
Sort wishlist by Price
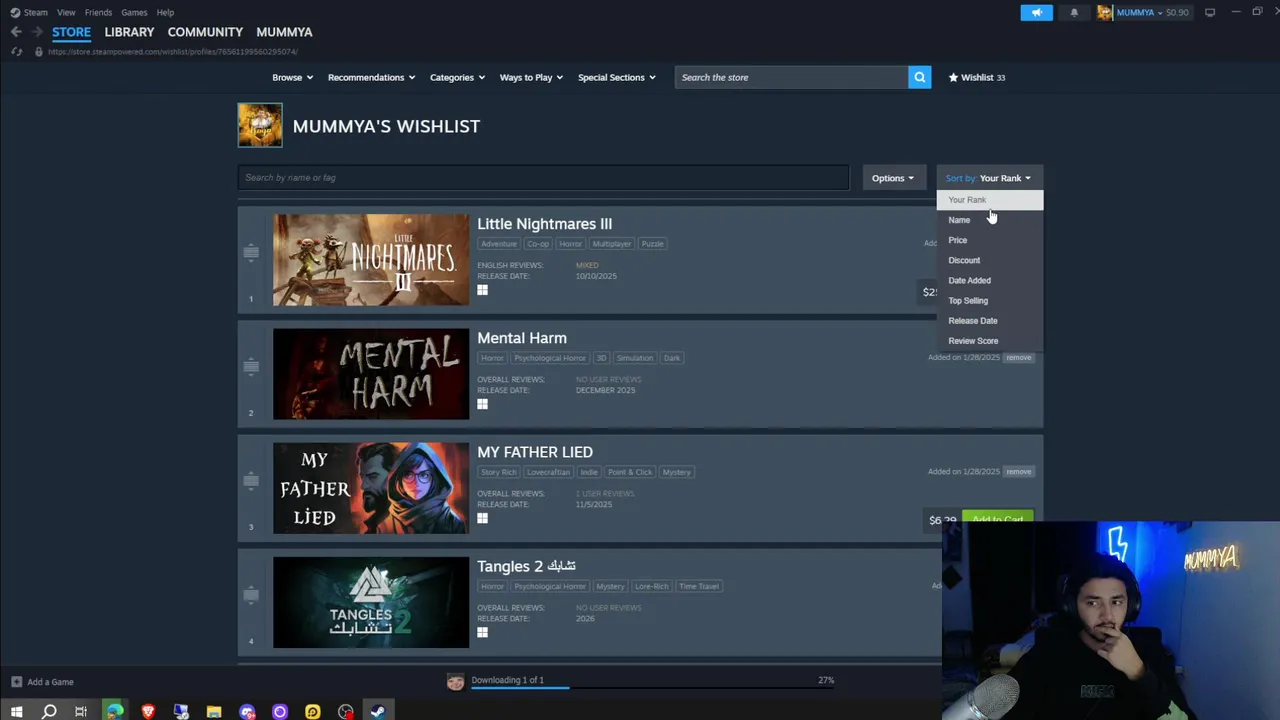989,240
